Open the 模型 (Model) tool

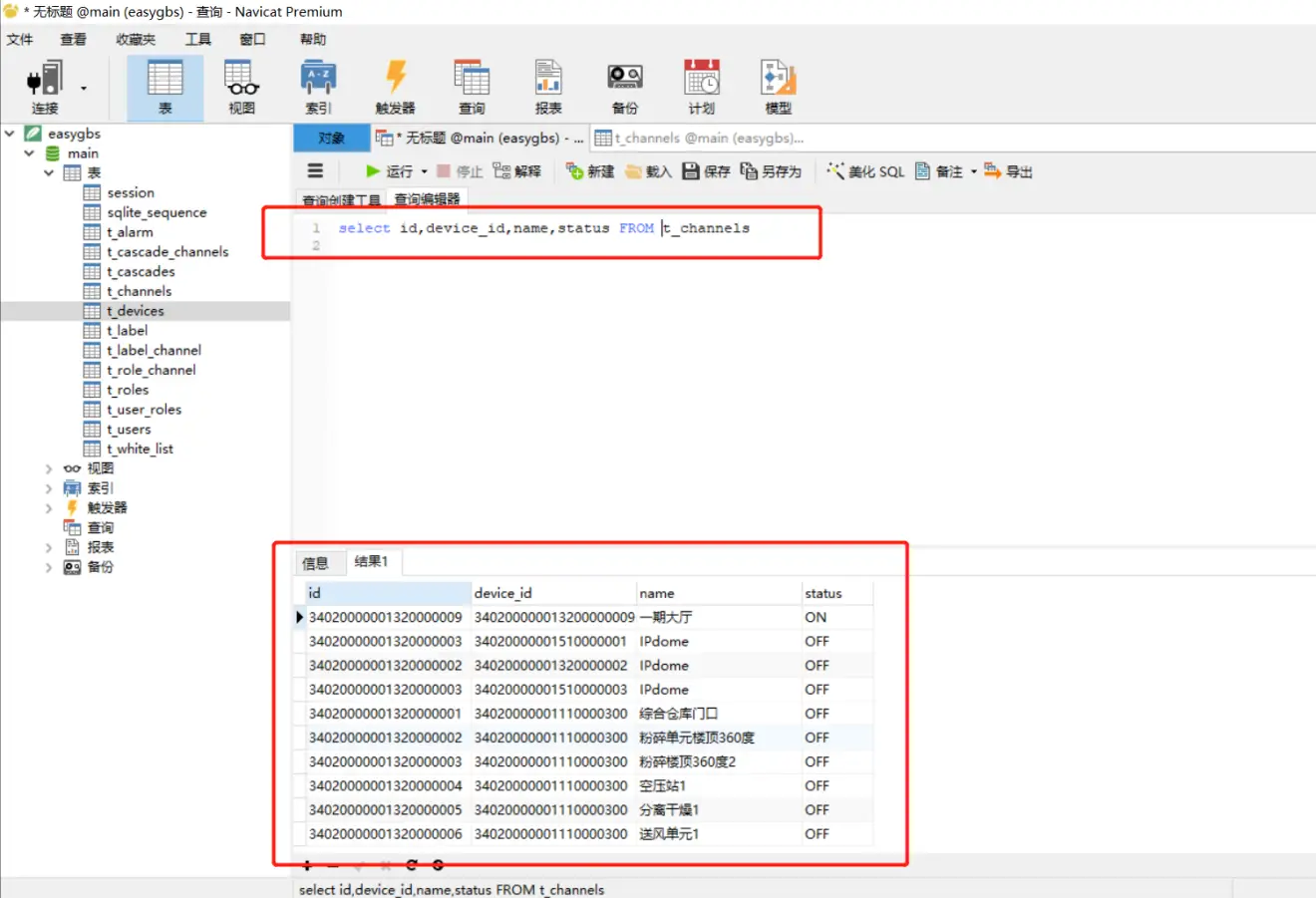pyautogui.click(x=777, y=87)
